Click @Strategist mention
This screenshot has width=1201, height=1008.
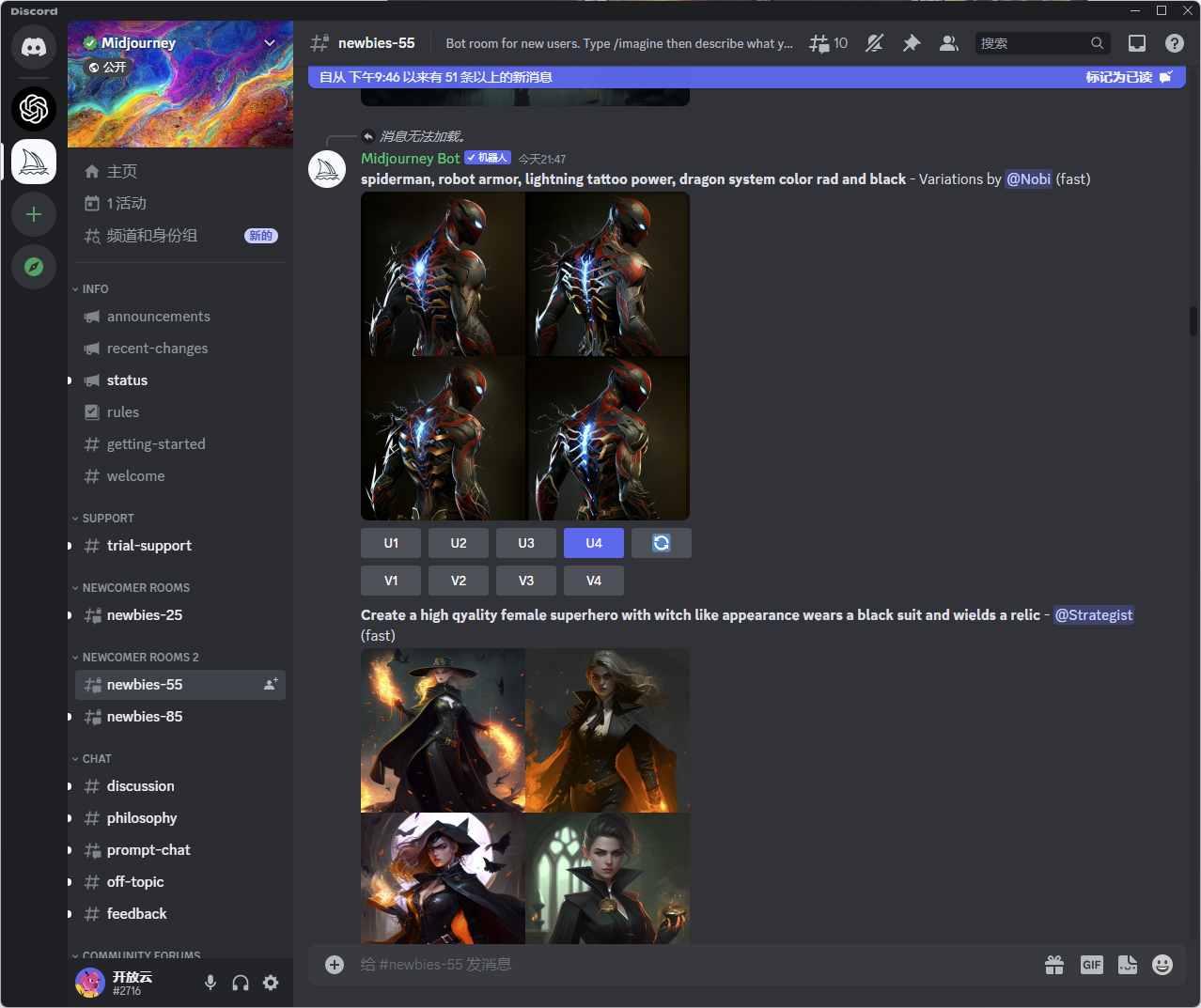[1094, 614]
